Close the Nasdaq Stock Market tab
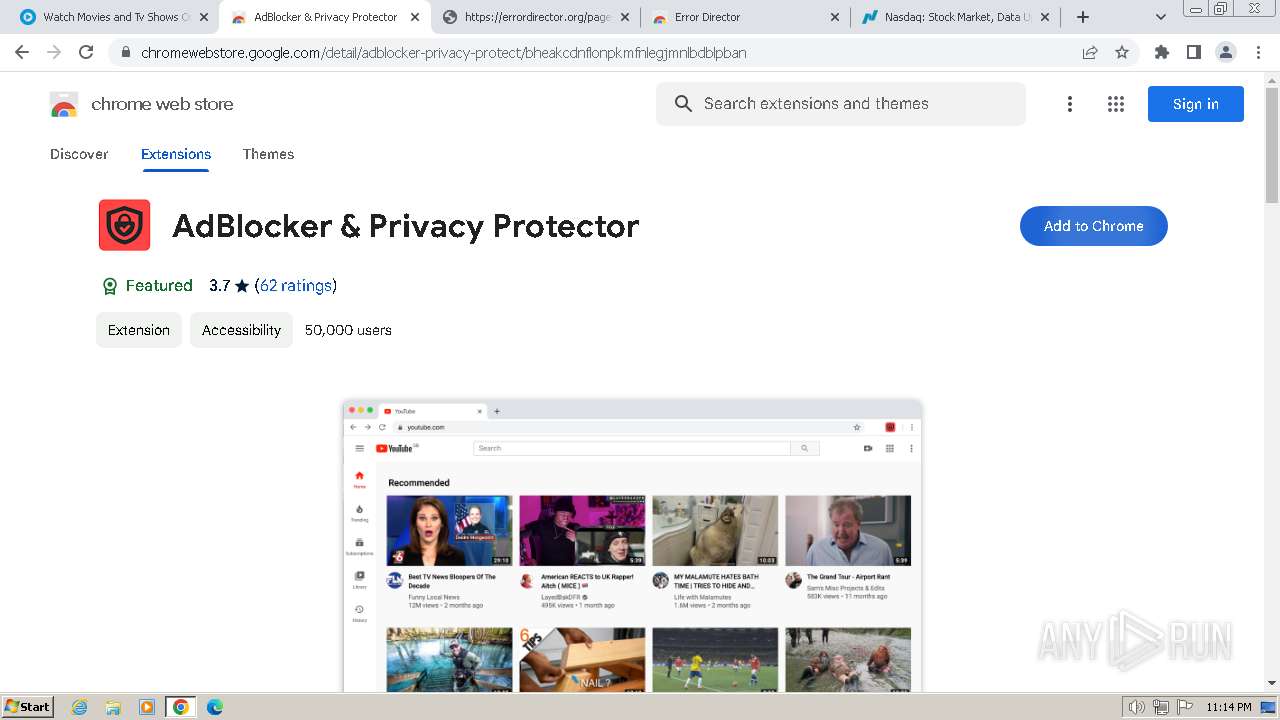 [x=1045, y=17]
